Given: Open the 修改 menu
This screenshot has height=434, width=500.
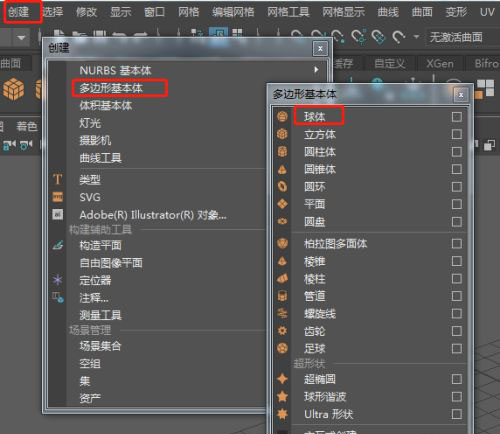Looking at the screenshot, I should pos(86,12).
